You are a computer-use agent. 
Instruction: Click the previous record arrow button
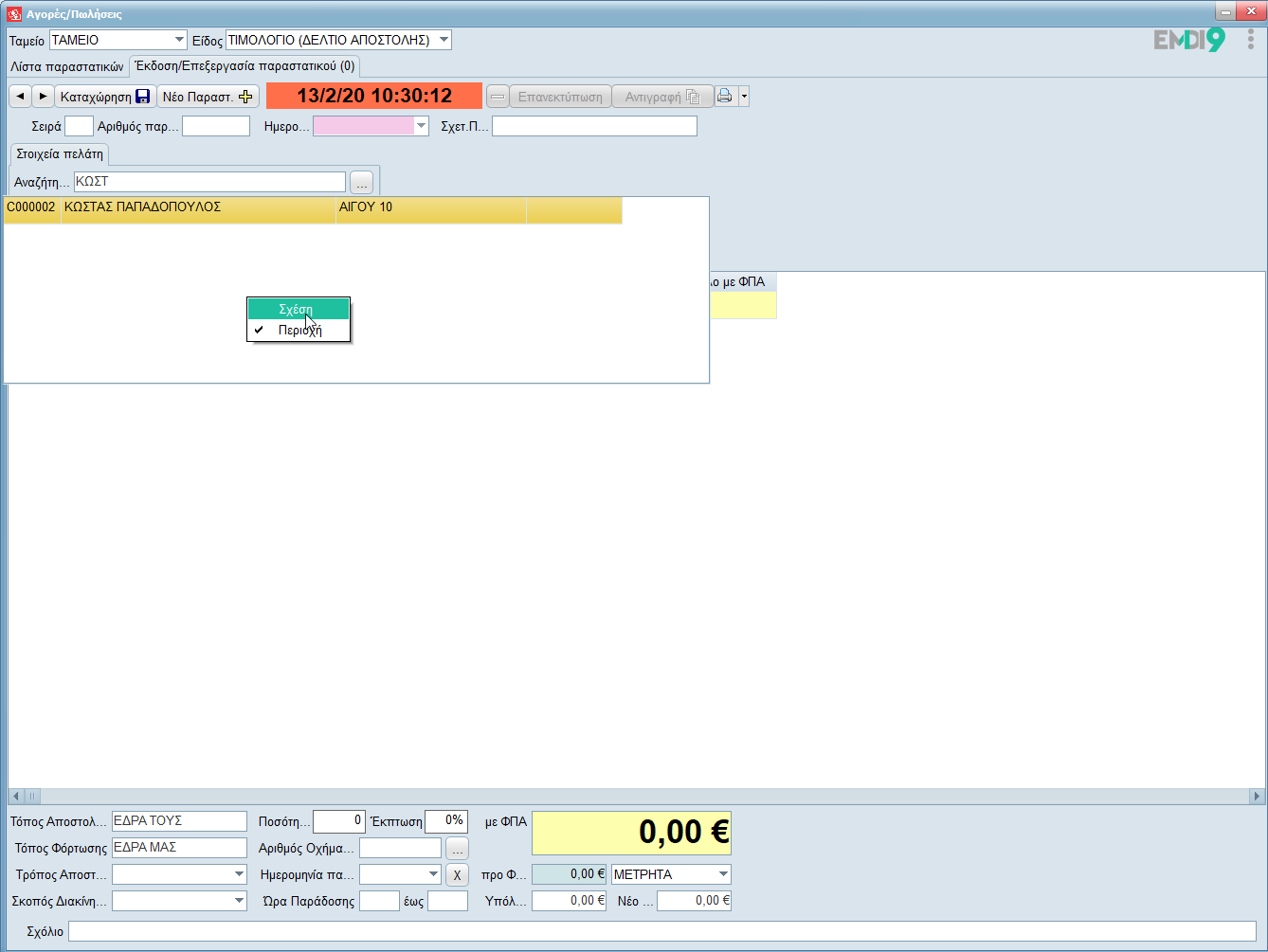20,97
